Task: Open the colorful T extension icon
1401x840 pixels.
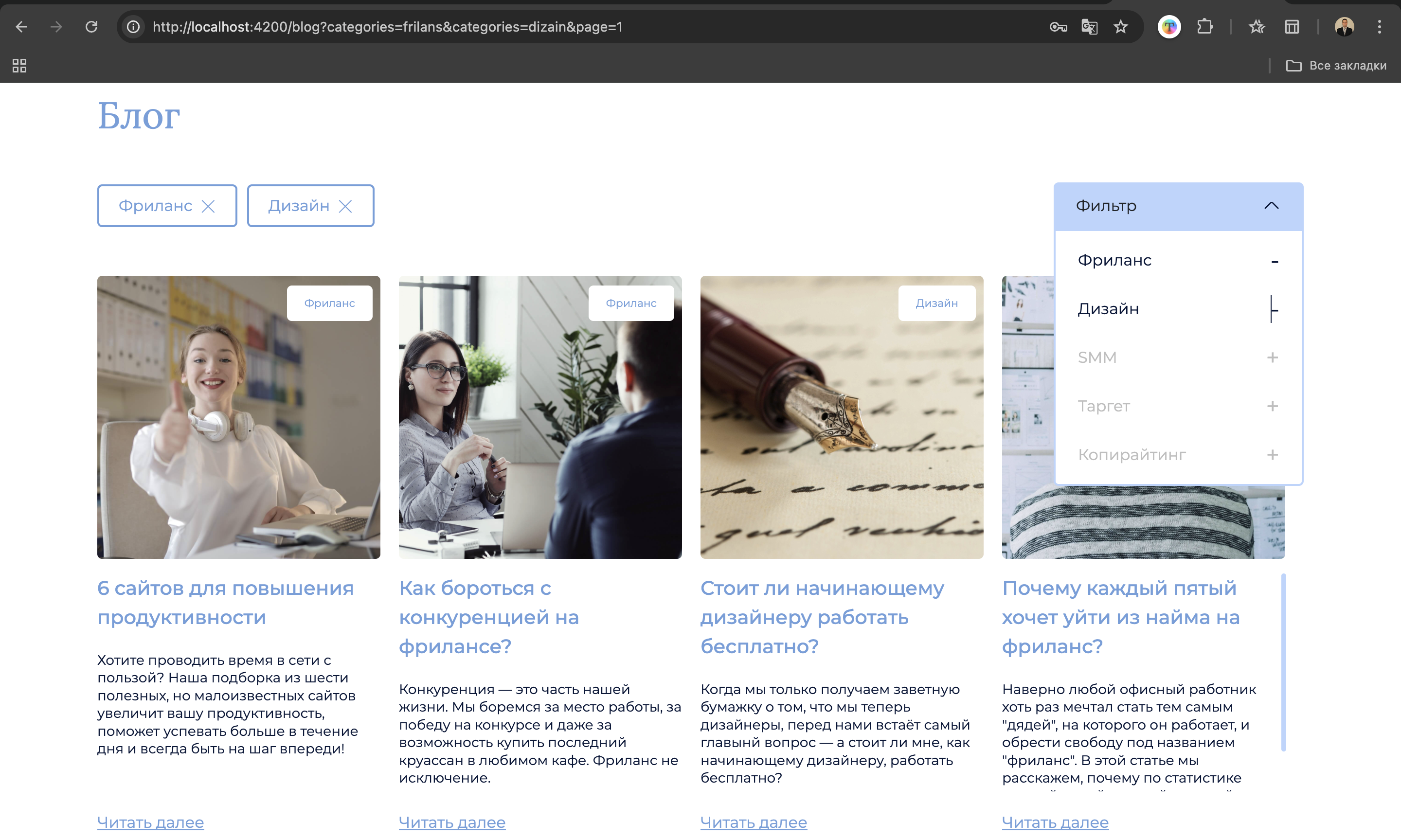Action: click(1169, 27)
